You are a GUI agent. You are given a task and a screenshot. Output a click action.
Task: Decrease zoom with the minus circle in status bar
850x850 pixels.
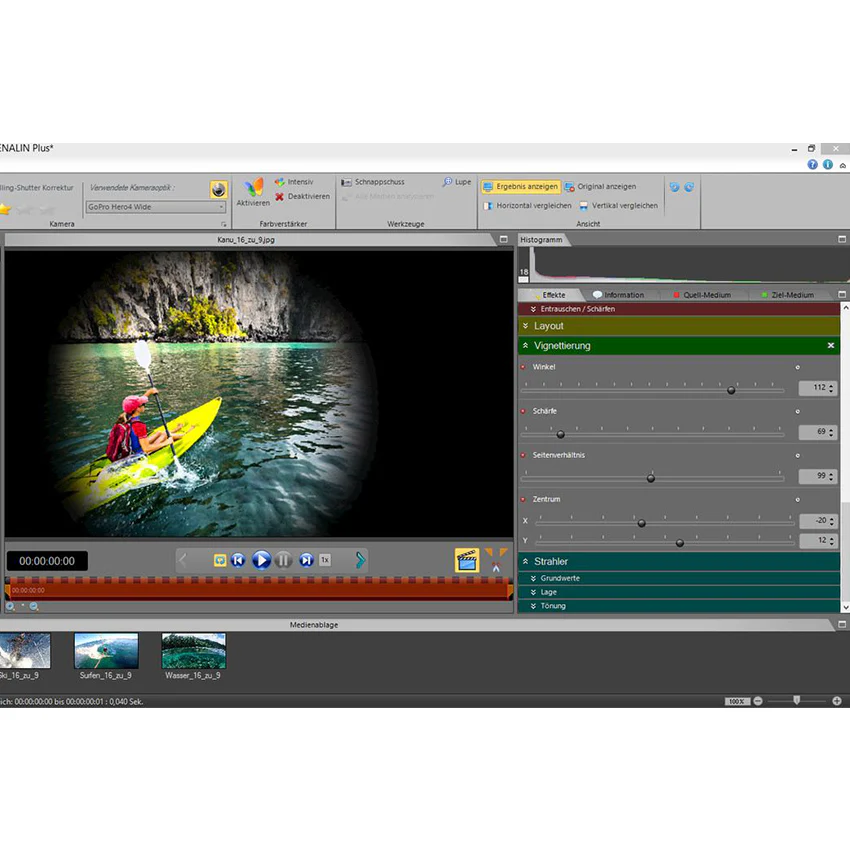(758, 701)
